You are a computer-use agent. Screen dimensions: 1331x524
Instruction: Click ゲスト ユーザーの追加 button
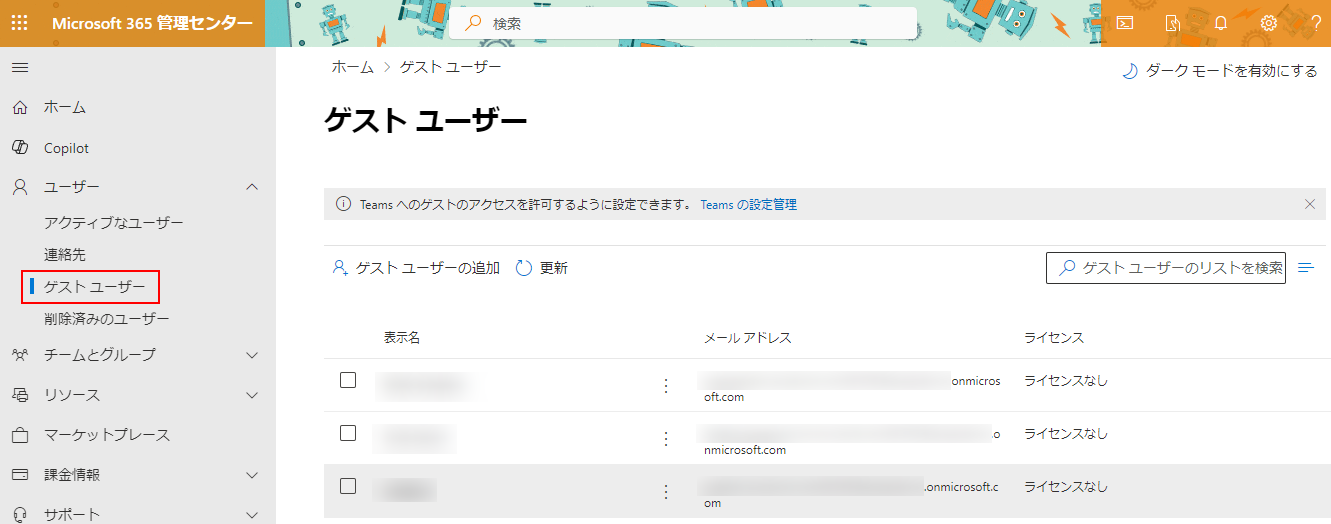[x=415, y=268]
